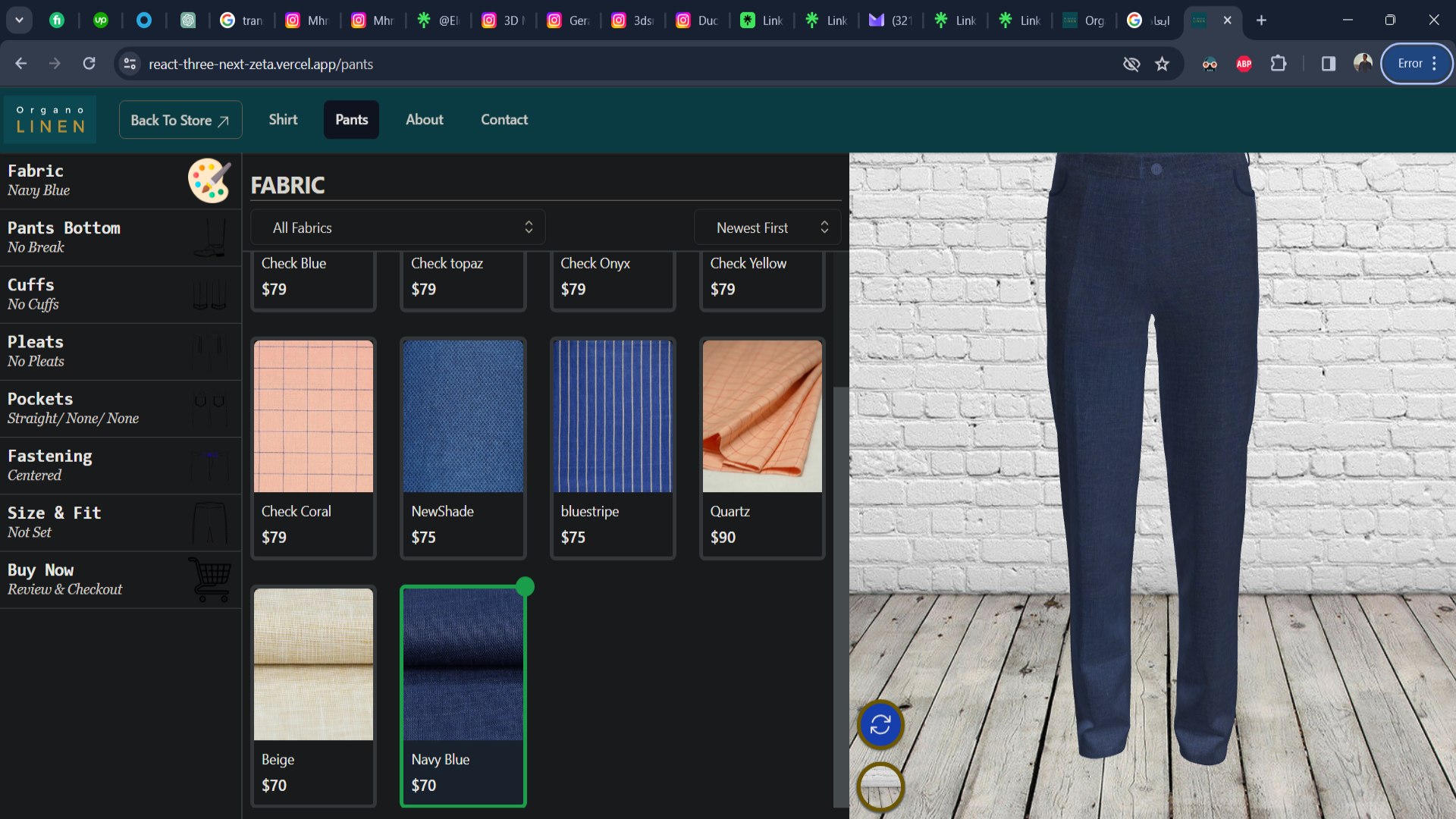Choose the Check Onyx fabric card
Screen dimensions: 1456x819
point(613,281)
